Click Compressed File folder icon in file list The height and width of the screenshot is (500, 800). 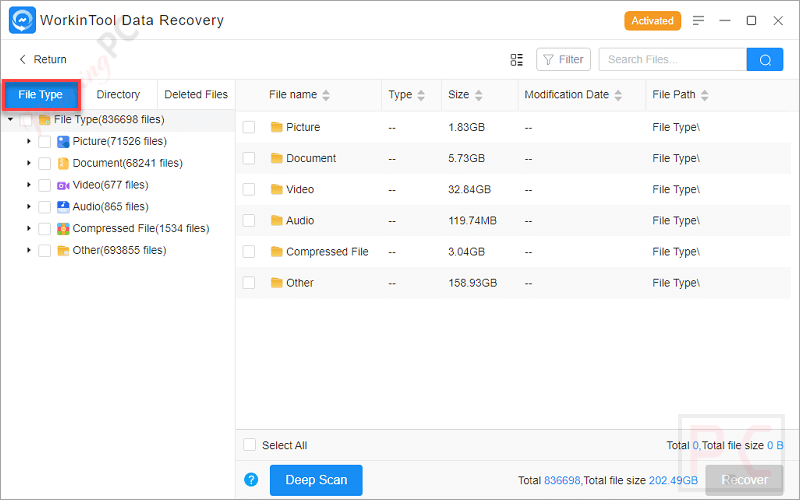(277, 252)
